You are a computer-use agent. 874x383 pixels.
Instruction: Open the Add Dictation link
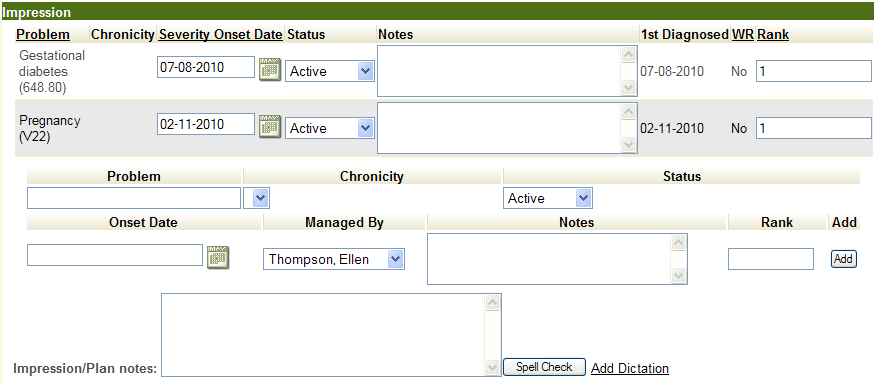click(x=630, y=368)
